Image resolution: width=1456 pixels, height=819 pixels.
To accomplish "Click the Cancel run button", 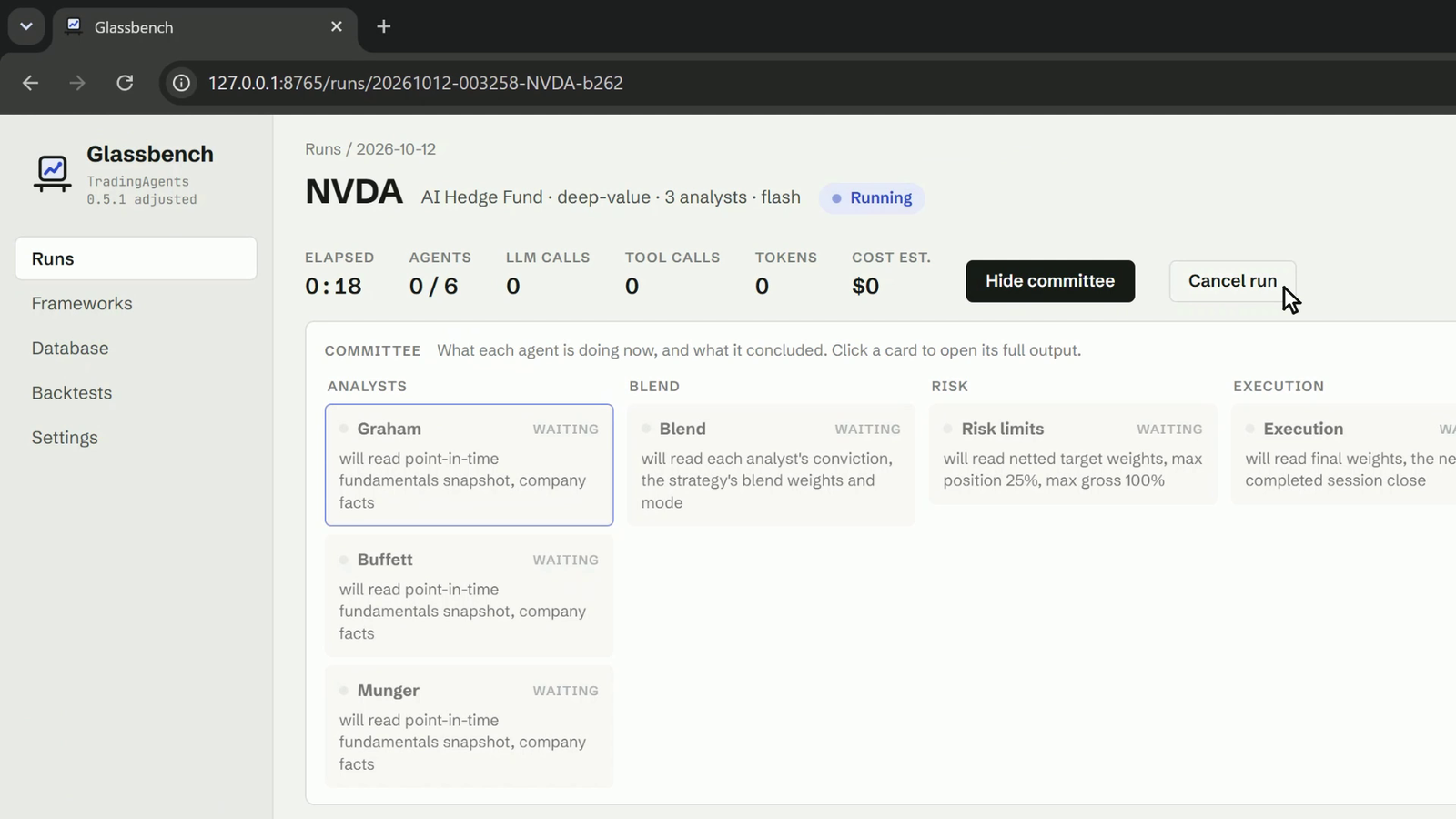I will coord(1232,281).
